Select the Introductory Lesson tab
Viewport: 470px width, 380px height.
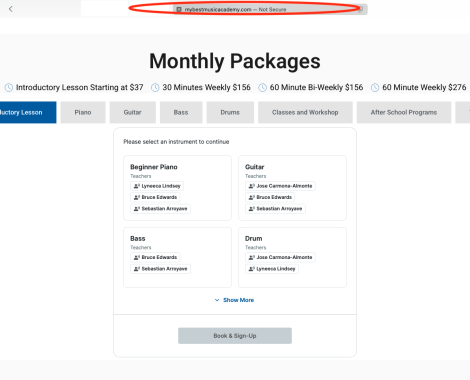28,112
